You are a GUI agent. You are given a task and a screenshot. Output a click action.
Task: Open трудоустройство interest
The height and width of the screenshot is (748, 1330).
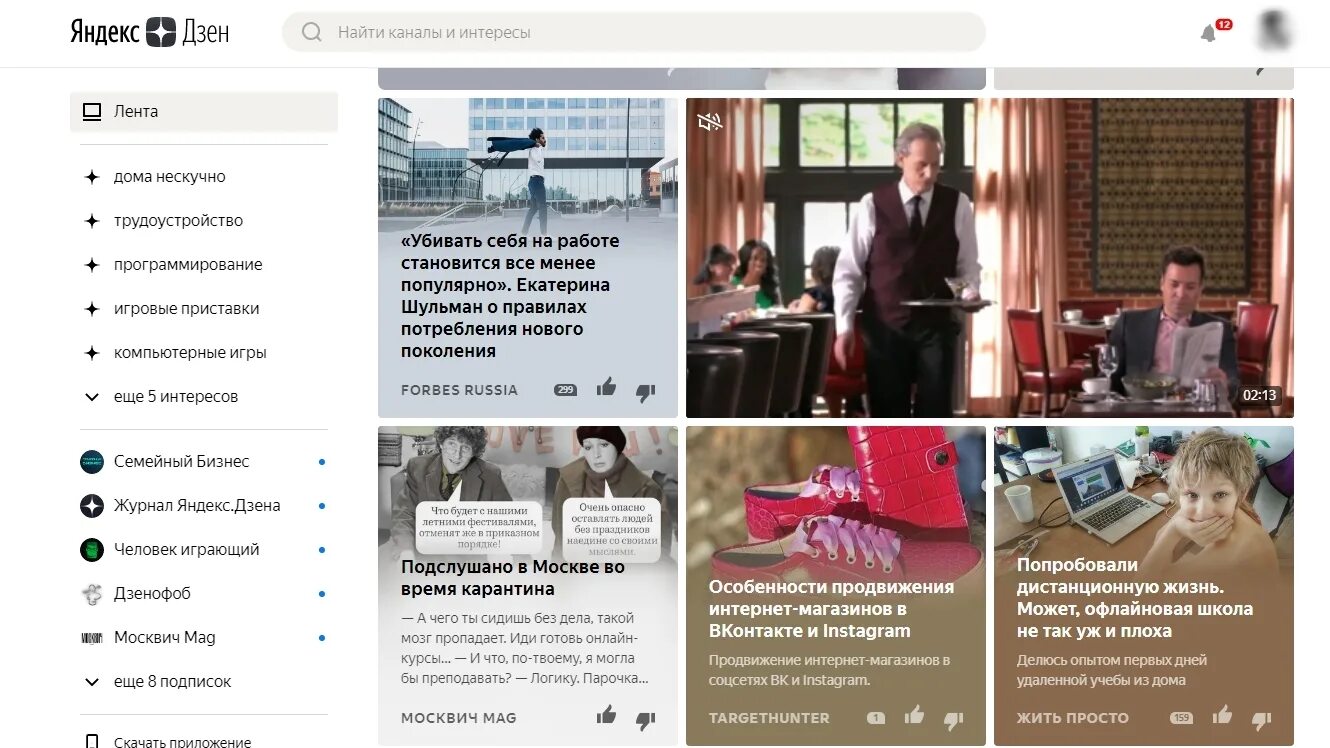pyautogui.click(x=179, y=221)
